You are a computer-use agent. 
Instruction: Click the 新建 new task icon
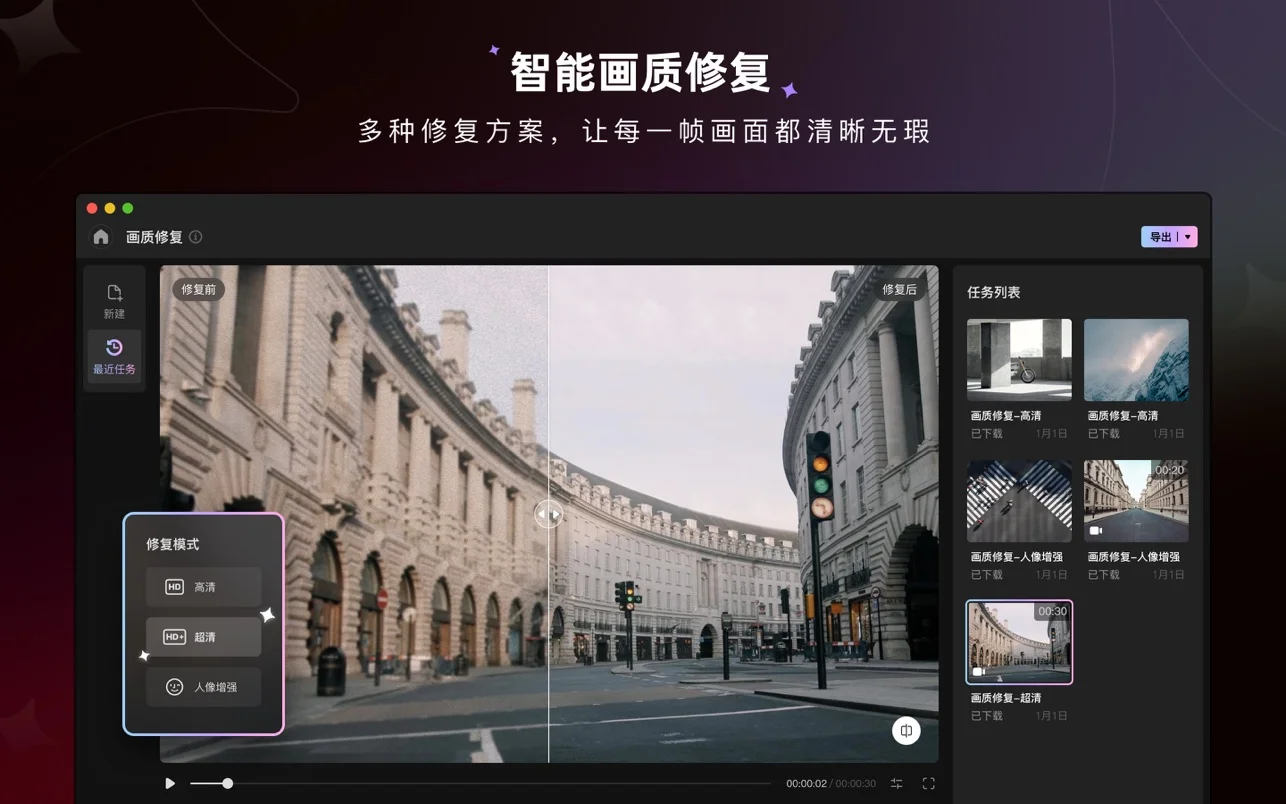[x=114, y=301]
